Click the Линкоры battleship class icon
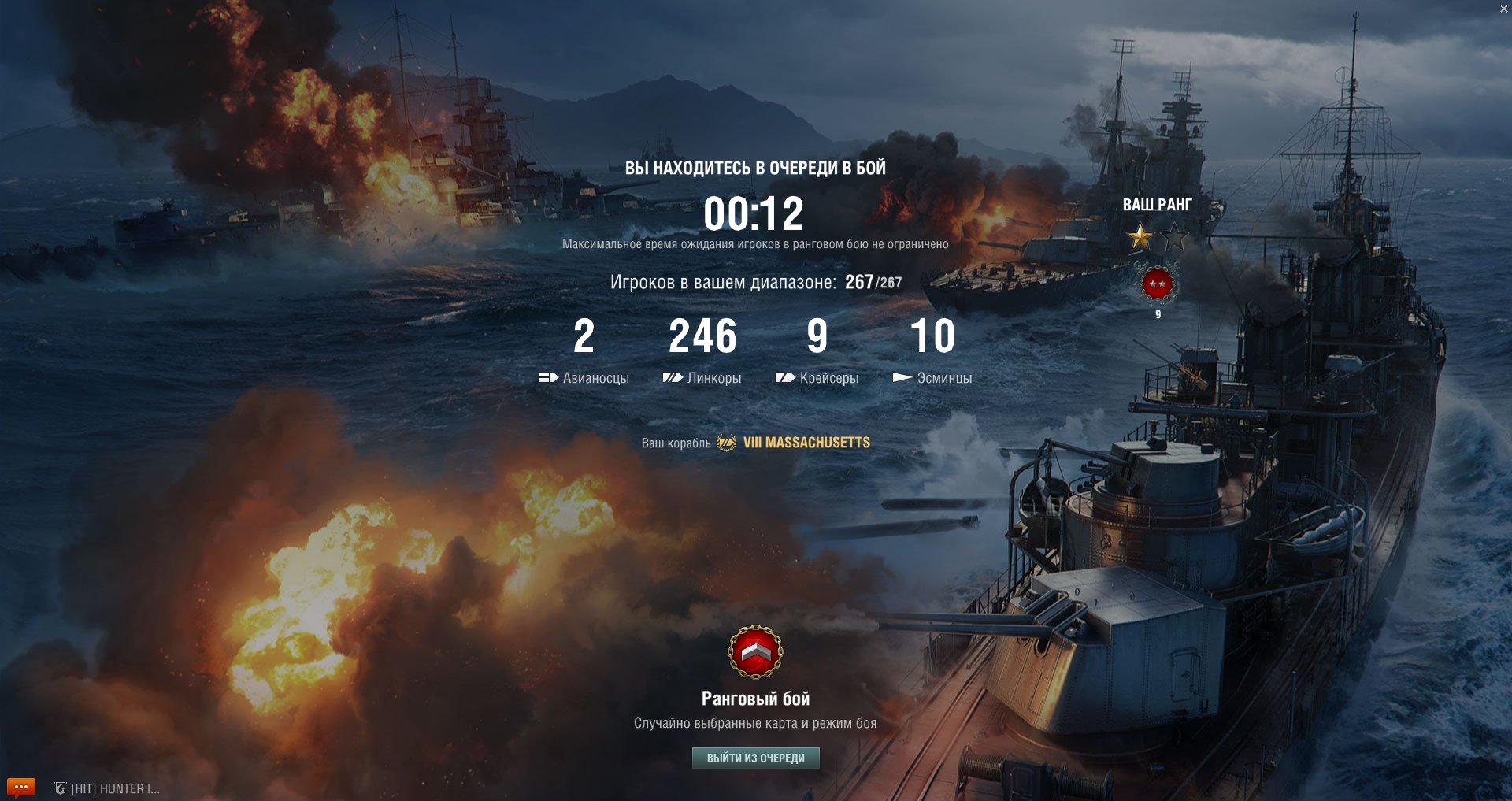Viewport: 1512px width, 801px height. click(x=673, y=378)
